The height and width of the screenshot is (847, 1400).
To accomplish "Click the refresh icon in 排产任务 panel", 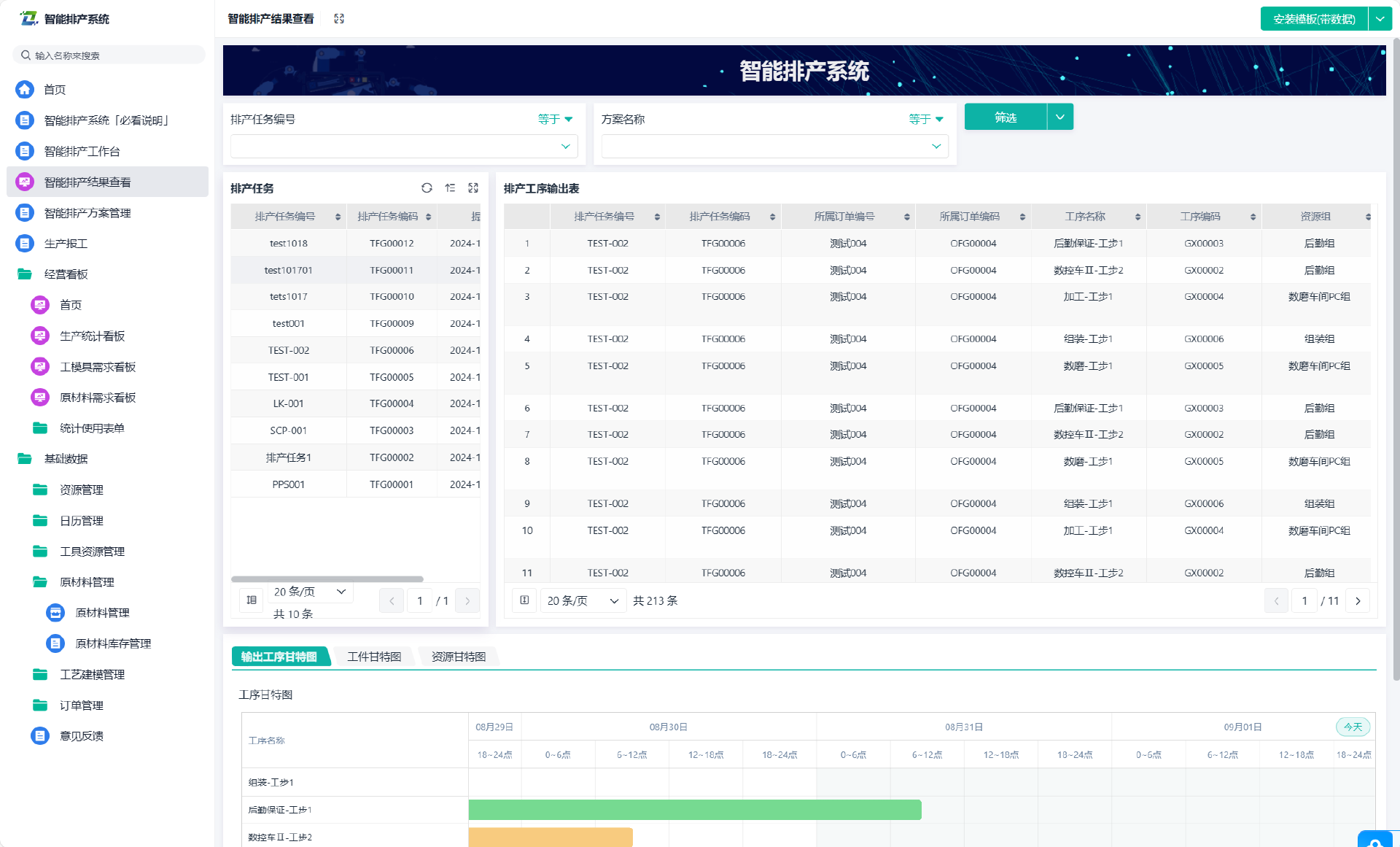I will 427,188.
